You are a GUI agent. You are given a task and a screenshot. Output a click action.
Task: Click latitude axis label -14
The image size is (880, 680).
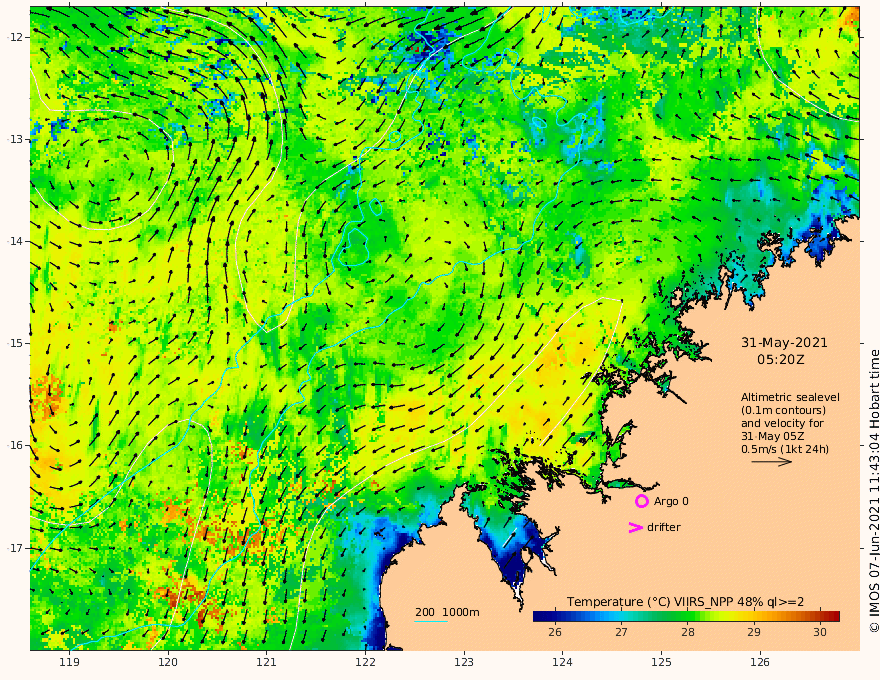click(14, 241)
